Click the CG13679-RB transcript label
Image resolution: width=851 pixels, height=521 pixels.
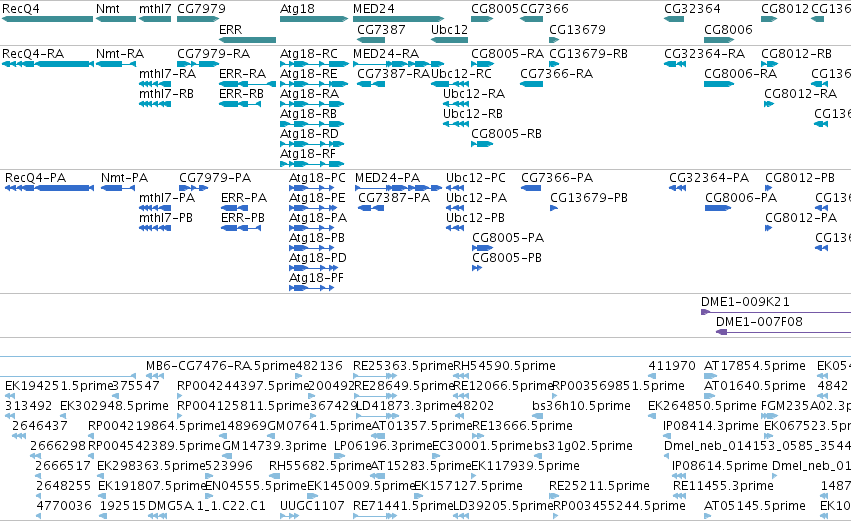pos(589,54)
